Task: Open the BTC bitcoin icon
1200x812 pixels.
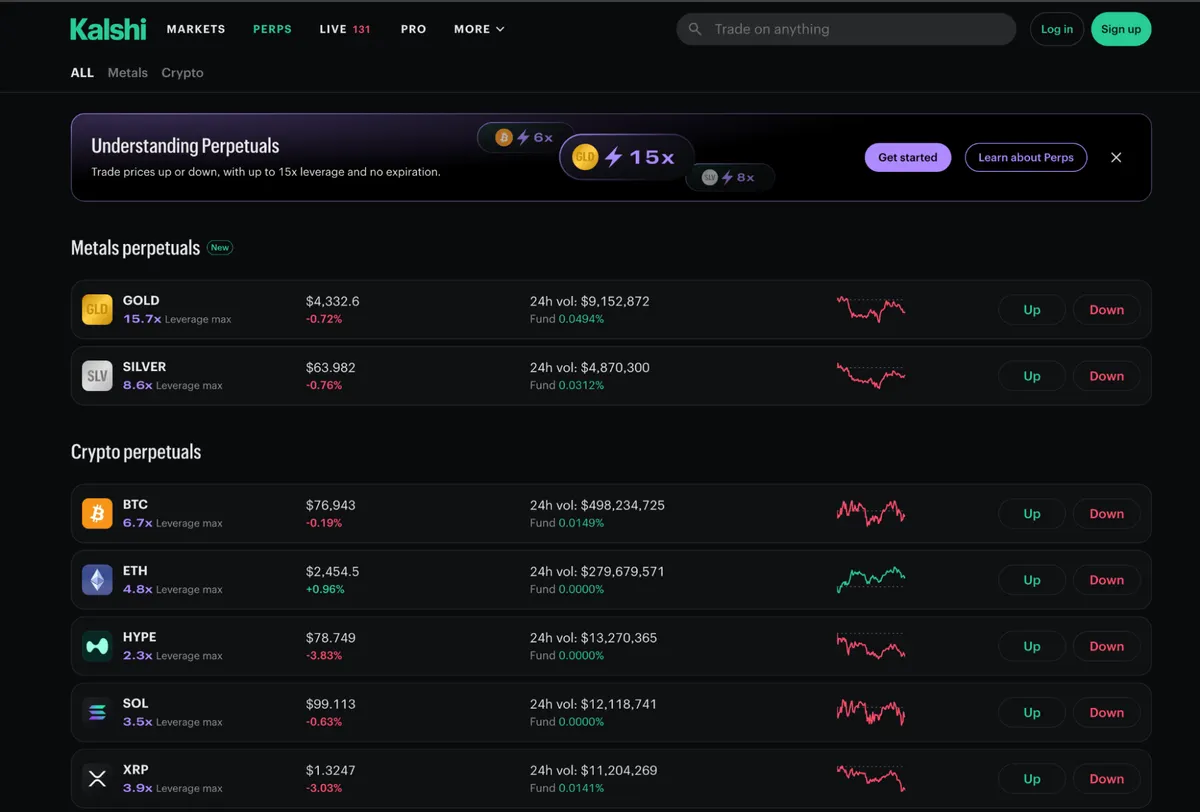Action: 97,514
